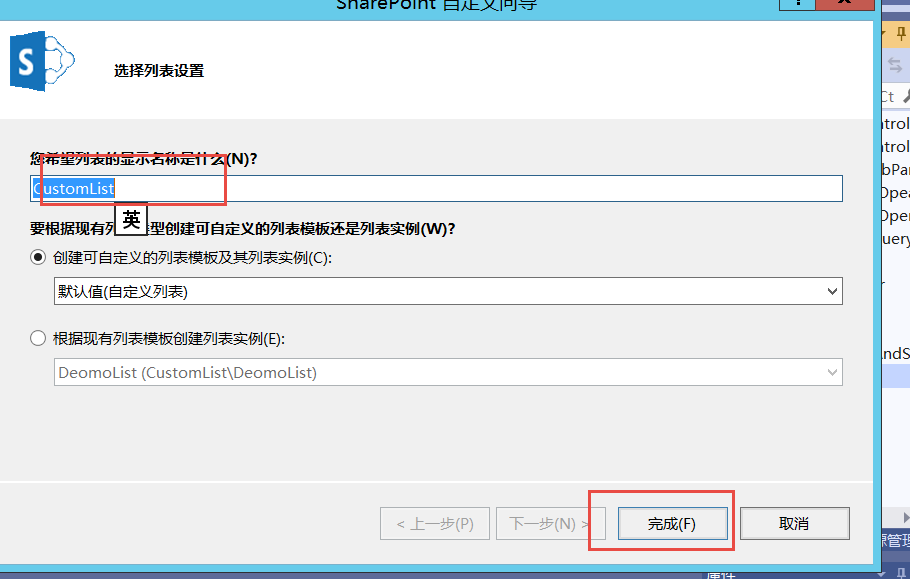Click the pin icon in background panel
Viewport: 910px width, 579px height.
901,35
